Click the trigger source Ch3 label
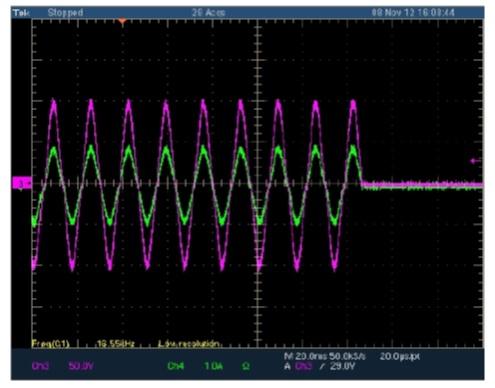The image size is (495, 388). 303,366
